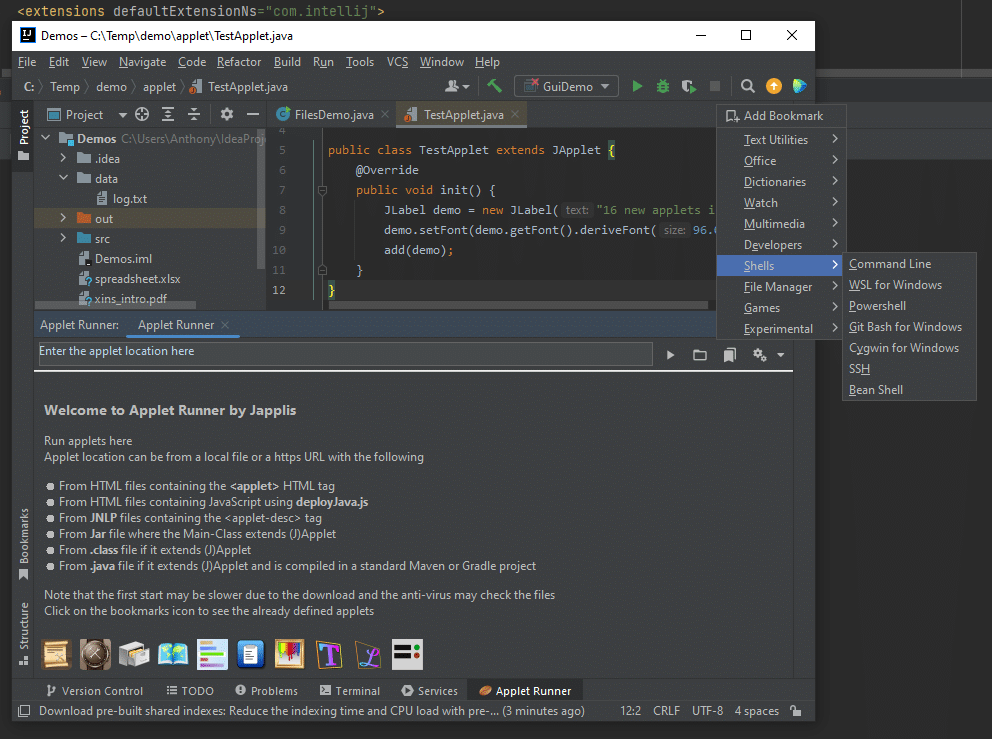
Task: Open the Terminal tool window
Action: tap(350, 691)
